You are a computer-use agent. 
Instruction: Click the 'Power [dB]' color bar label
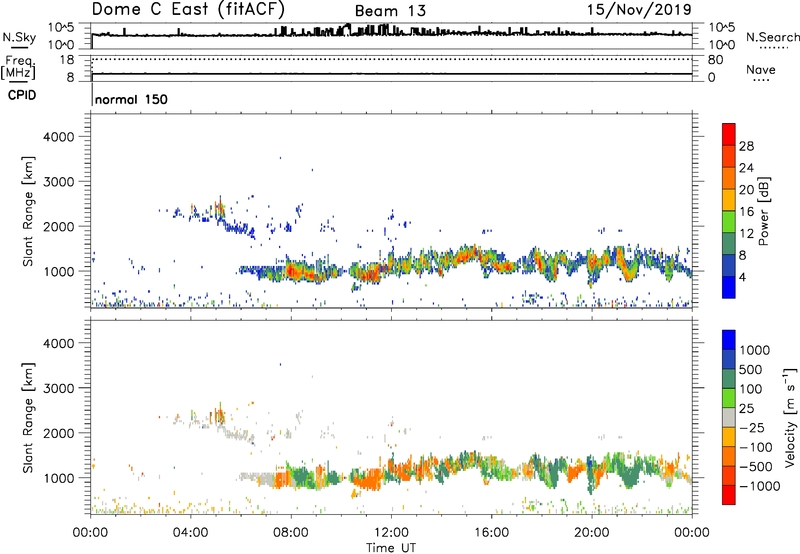tap(763, 211)
